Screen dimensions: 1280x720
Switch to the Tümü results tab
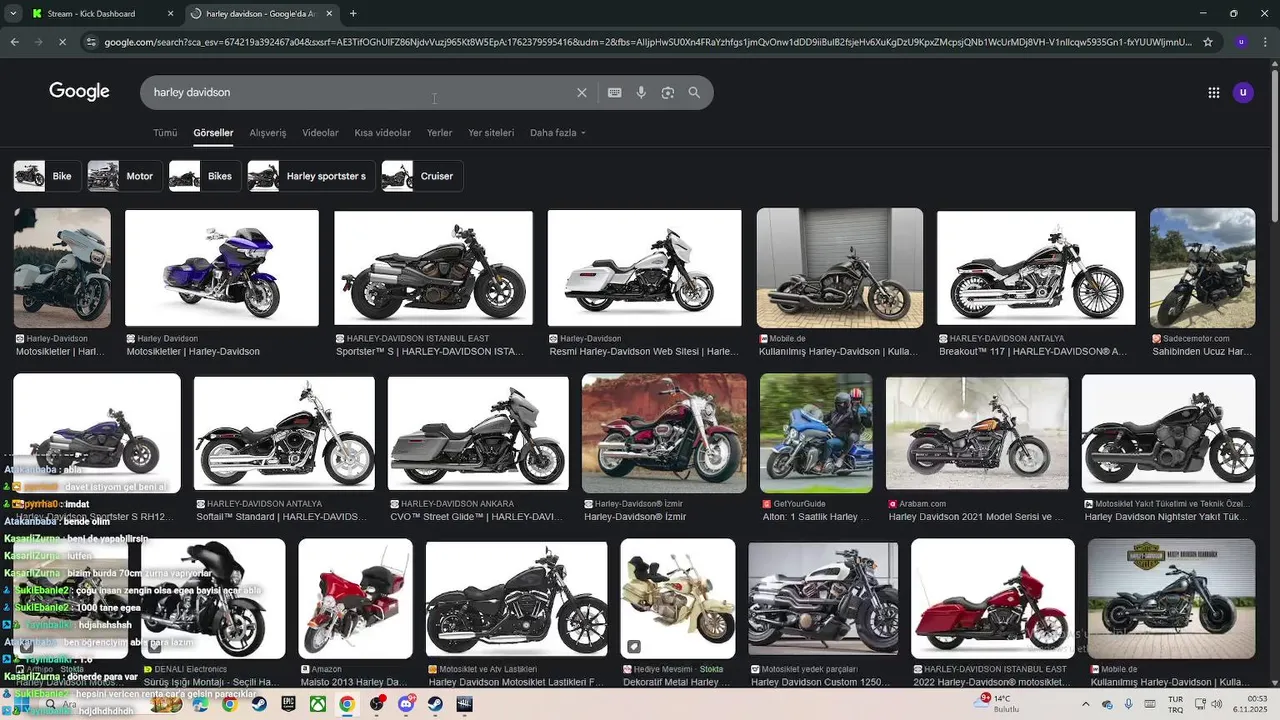165,133
